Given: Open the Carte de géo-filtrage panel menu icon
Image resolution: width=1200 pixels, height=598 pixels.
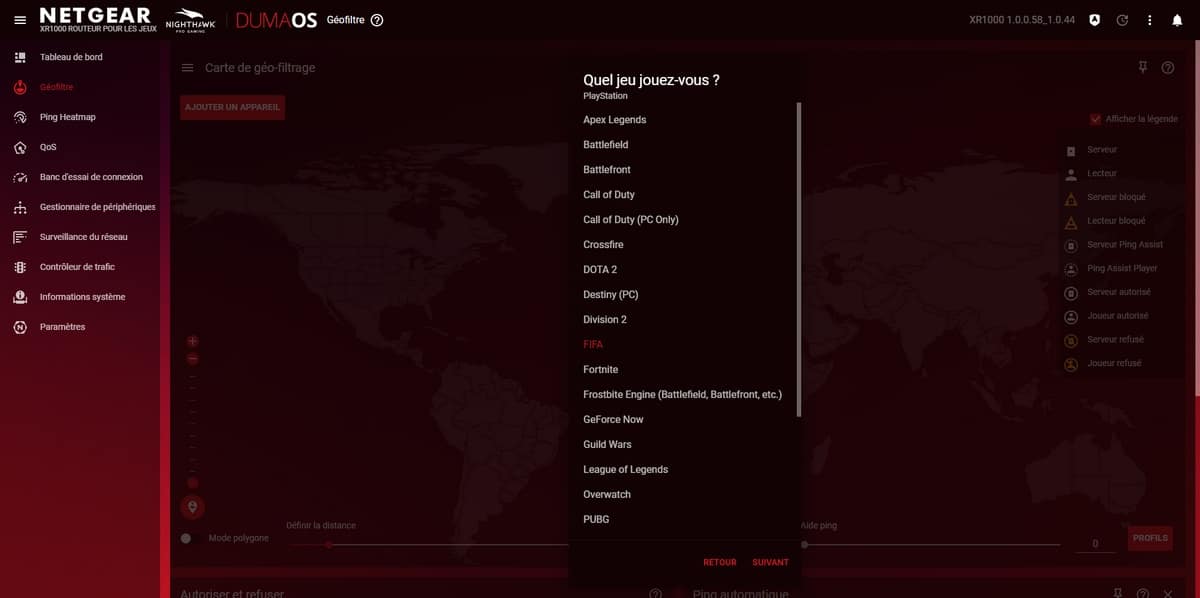Looking at the screenshot, I should coord(188,68).
